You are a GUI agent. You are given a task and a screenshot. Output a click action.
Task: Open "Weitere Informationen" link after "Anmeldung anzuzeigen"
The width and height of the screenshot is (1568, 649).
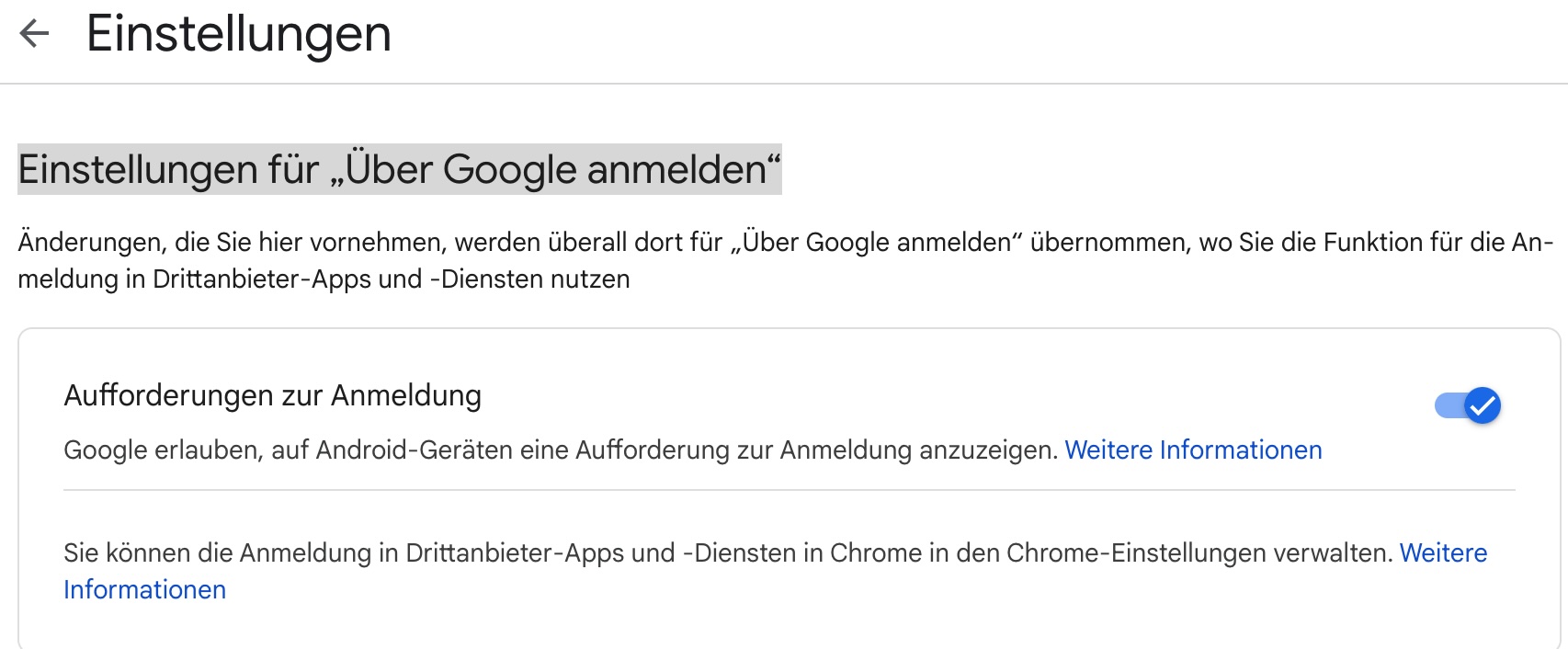point(1193,450)
